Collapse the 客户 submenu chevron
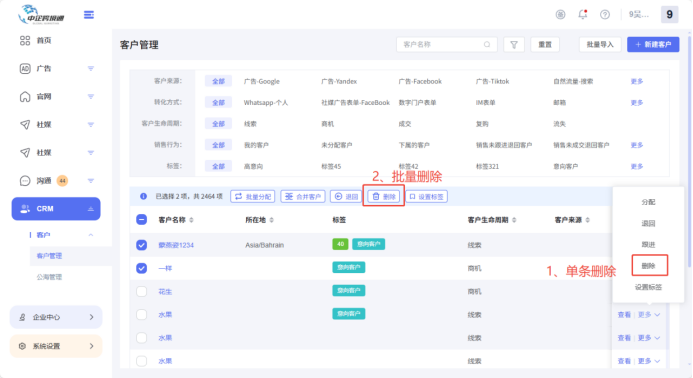This screenshot has height=378, width=693. pyautogui.click(x=91, y=235)
